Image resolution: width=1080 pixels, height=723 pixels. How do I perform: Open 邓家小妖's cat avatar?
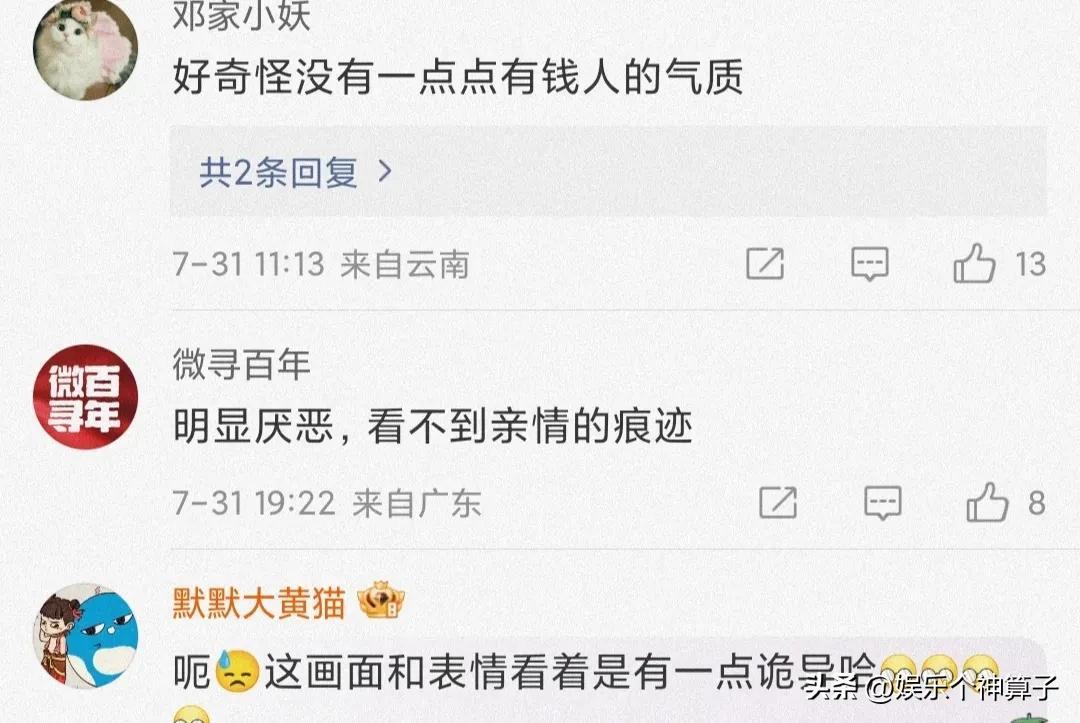85,49
